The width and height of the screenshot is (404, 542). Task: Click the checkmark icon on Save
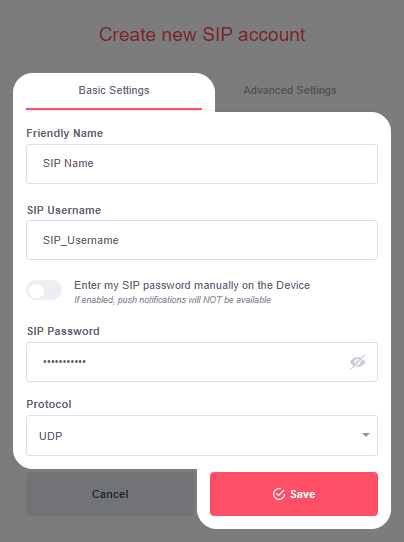coord(279,494)
